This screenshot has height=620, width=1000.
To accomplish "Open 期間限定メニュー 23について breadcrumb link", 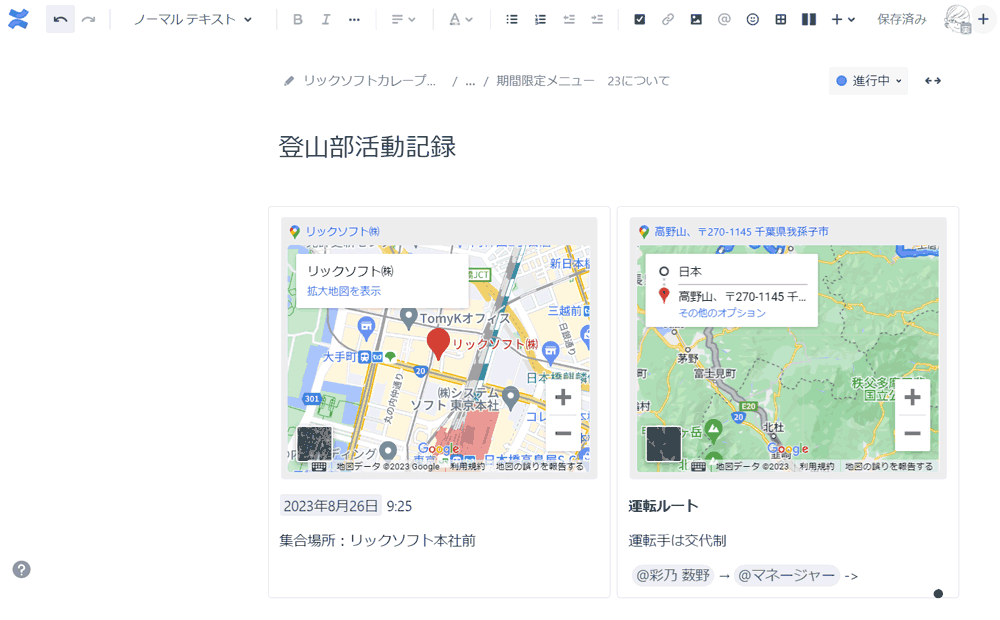I will tap(583, 81).
